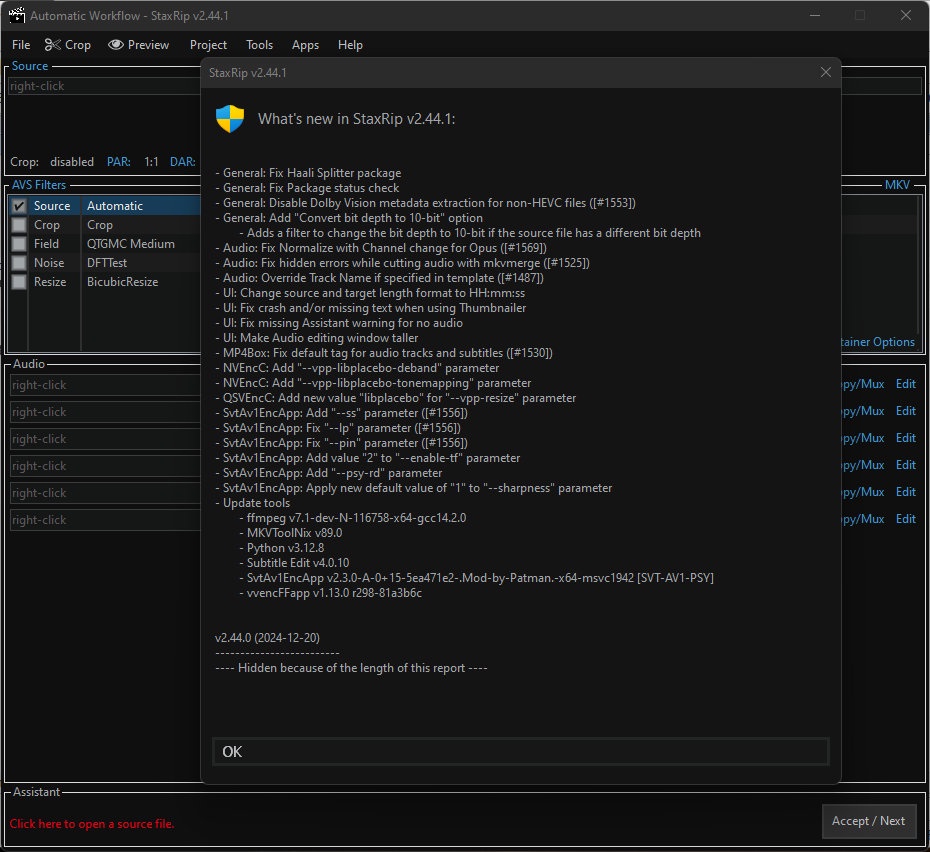Screen dimensions: 930x852
Task: Click the last audio track input field
Action: [x=106, y=520]
